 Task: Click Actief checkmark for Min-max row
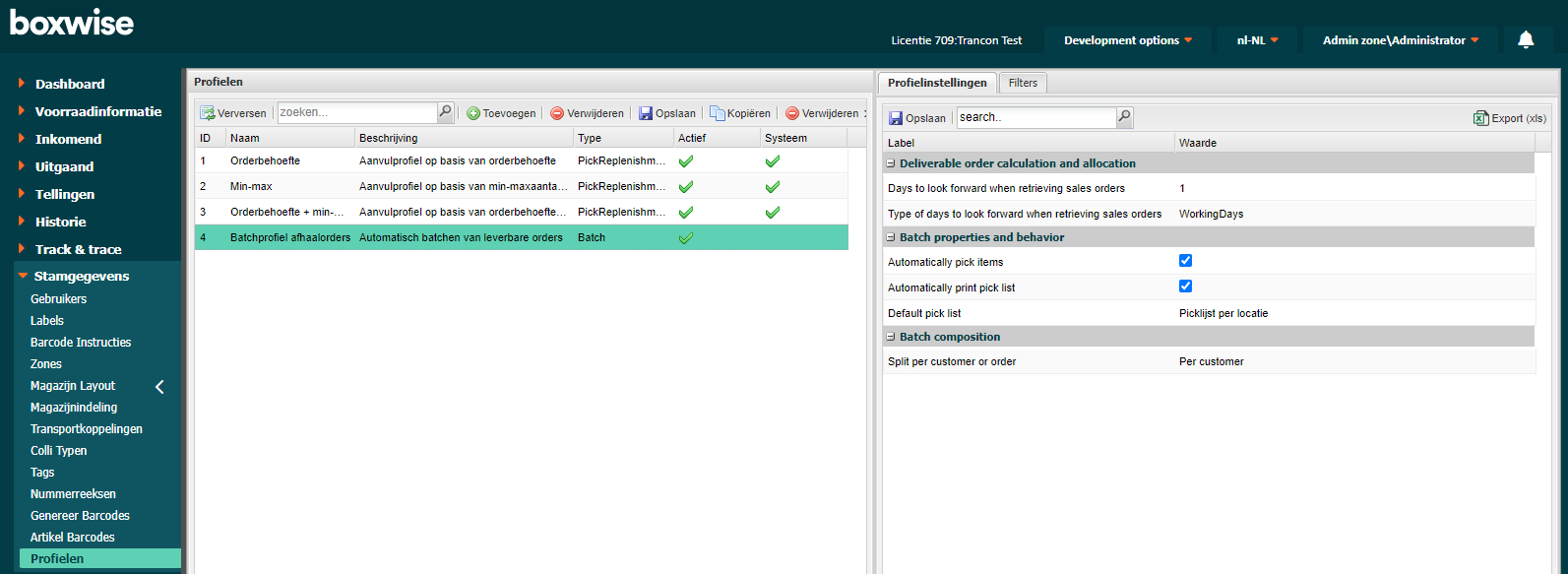click(686, 186)
